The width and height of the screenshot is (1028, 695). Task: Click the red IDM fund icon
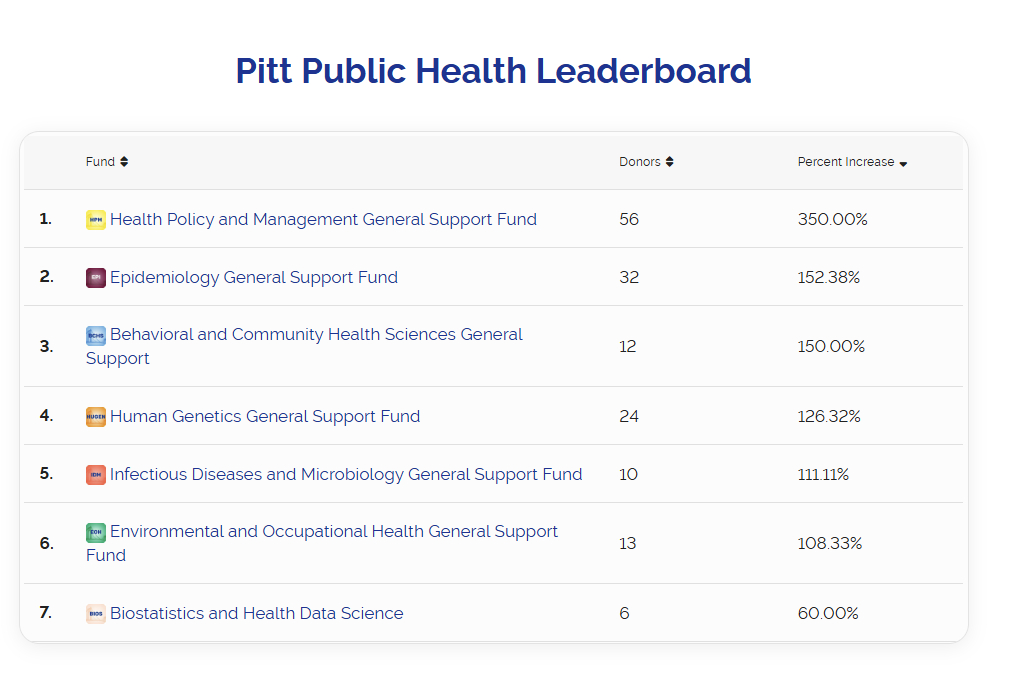[96, 475]
